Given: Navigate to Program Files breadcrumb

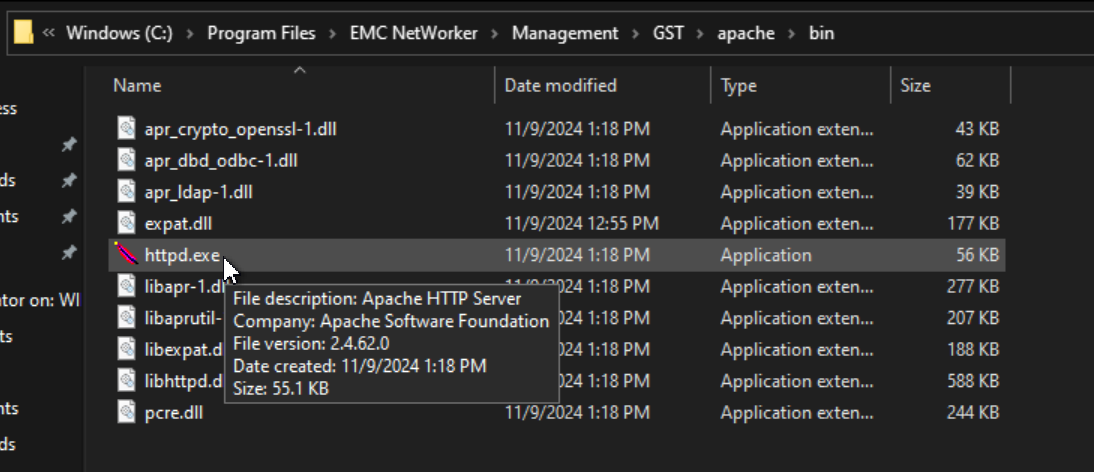Looking at the screenshot, I should [x=261, y=33].
